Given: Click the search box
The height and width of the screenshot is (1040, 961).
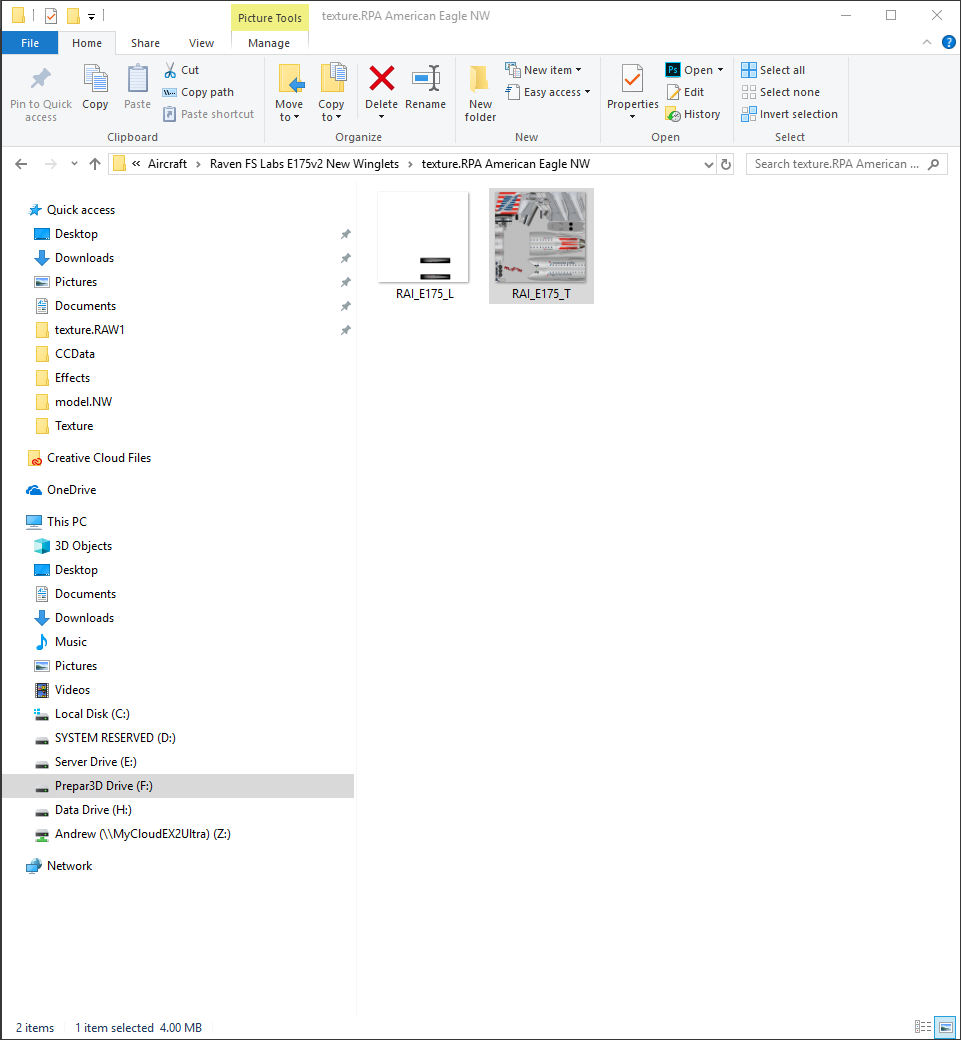Looking at the screenshot, I should (x=846, y=164).
